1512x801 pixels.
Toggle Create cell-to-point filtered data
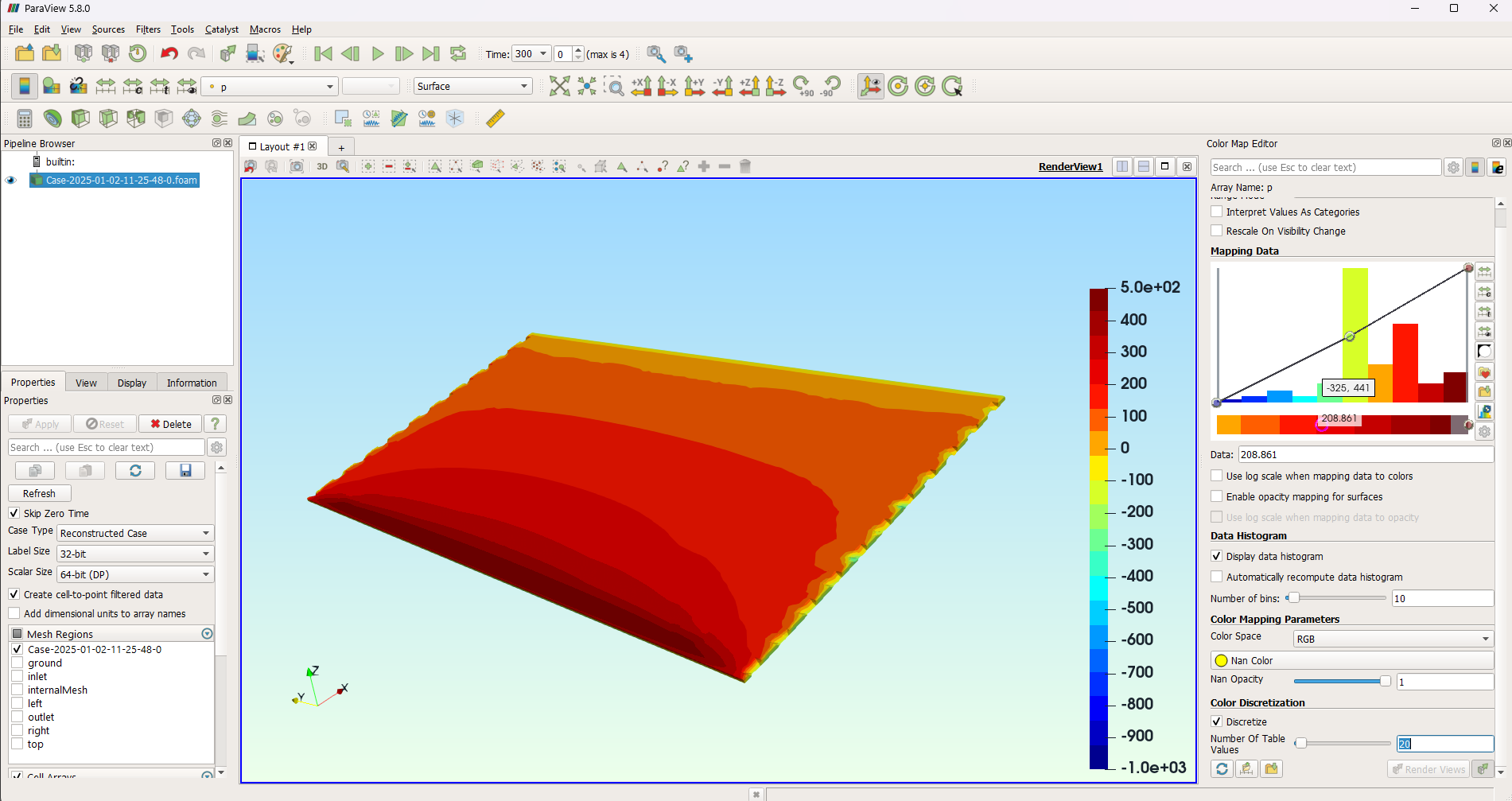(x=14, y=594)
